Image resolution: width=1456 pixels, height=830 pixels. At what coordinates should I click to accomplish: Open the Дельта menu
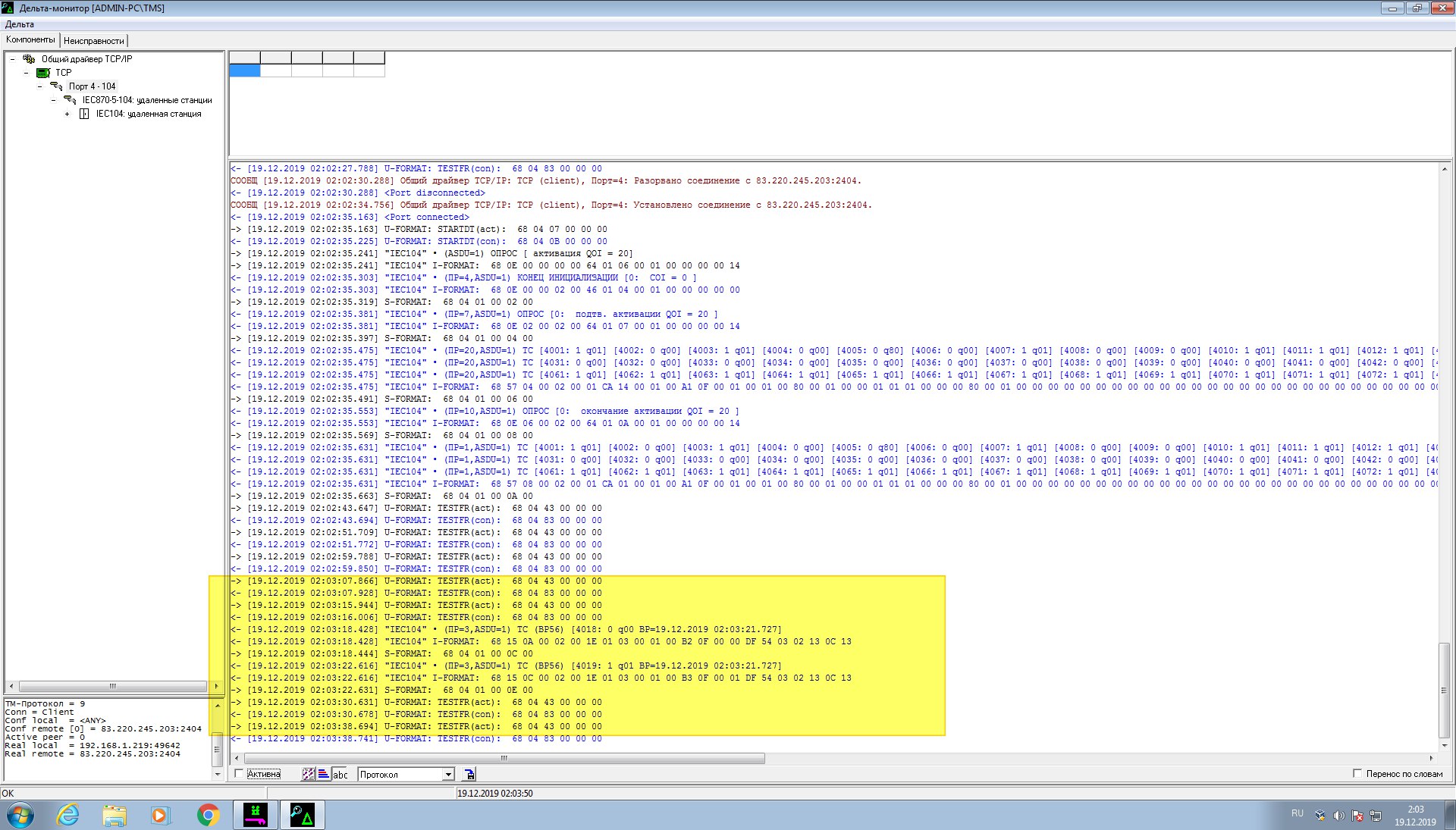coord(20,24)
